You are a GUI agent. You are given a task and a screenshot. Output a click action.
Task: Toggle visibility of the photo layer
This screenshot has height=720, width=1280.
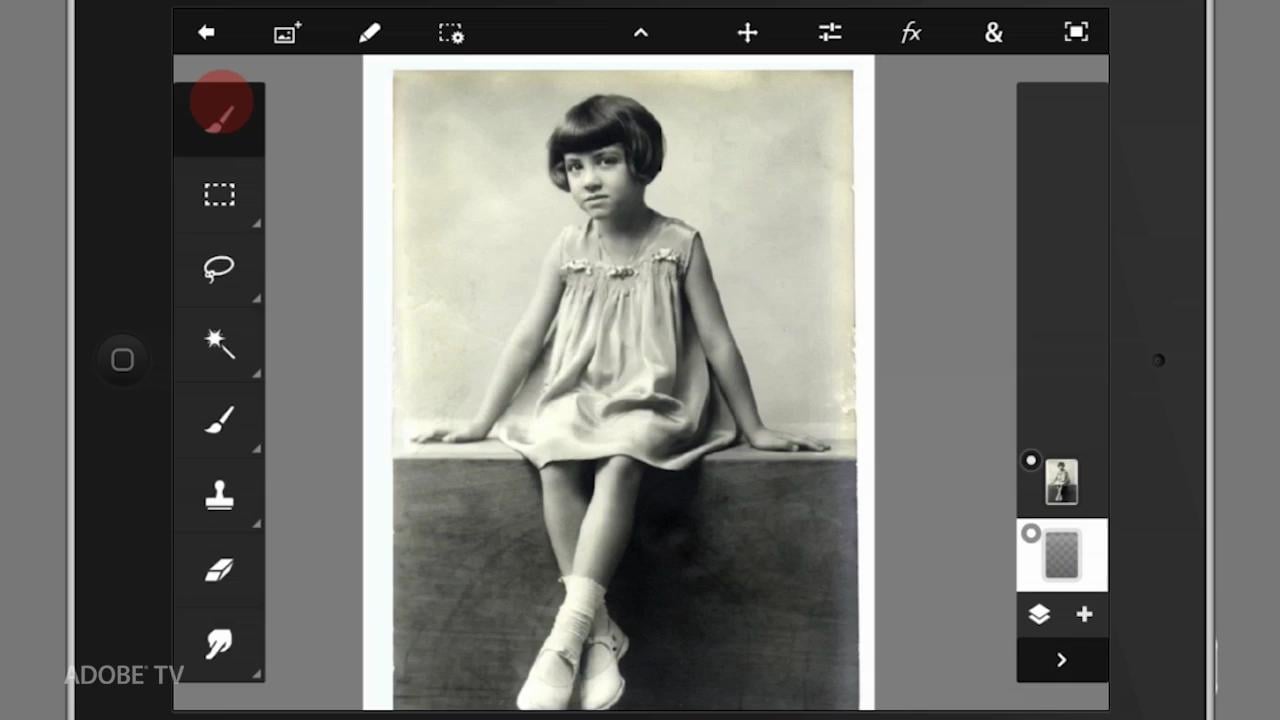pyautogui.click(x=1031, y=460)
